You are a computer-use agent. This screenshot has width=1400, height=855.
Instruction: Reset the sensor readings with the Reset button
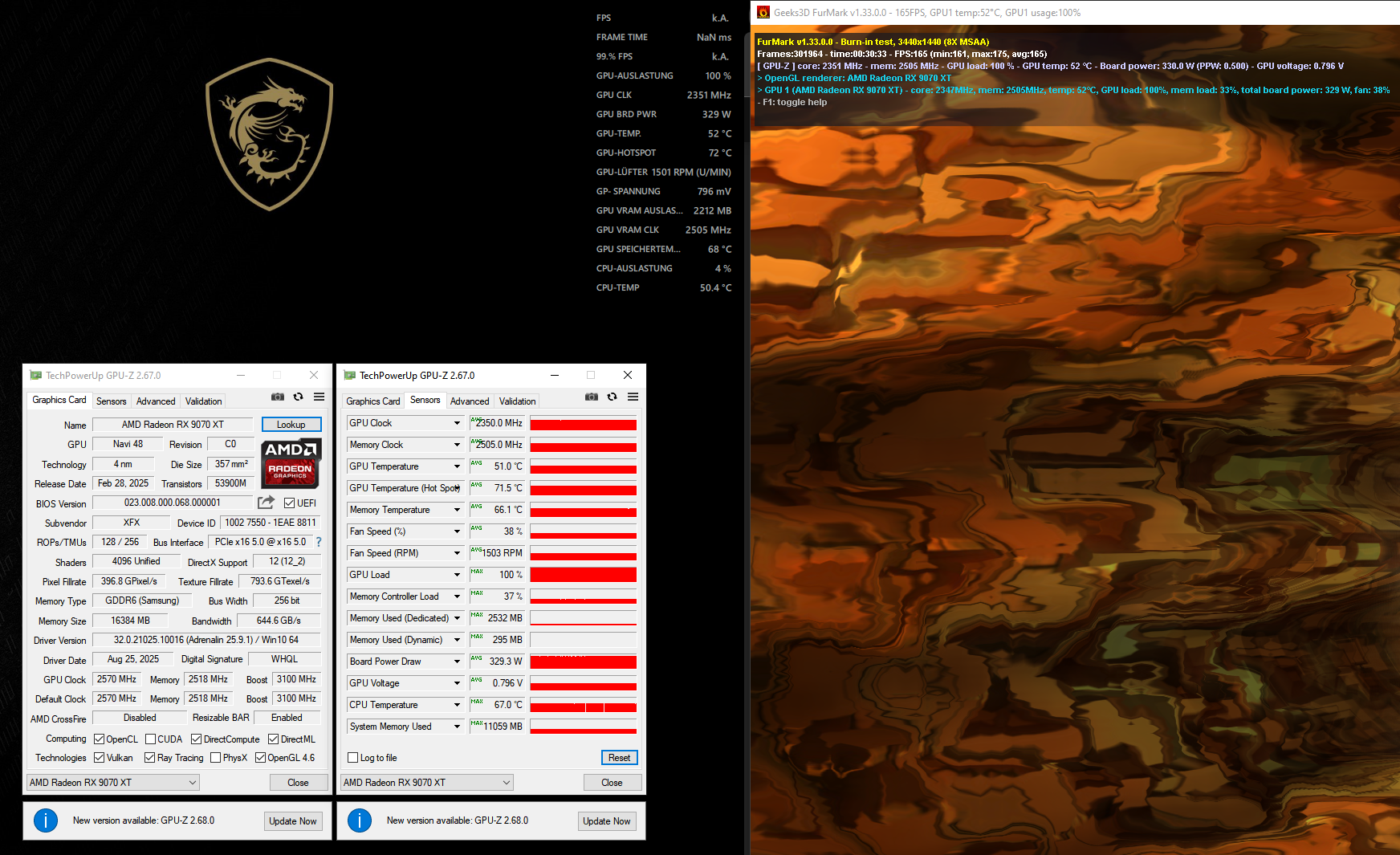click(x=618, y=757)
